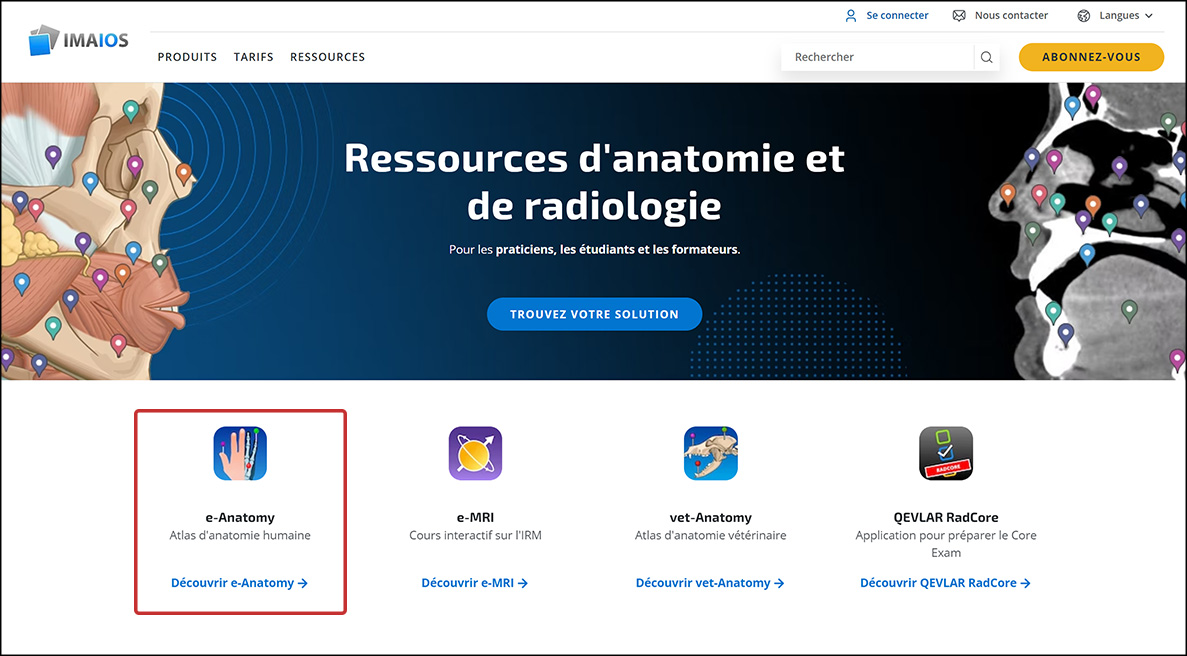The width and height of the screenshot is (1187, 656).
Task: Expand the Langues dropdown chevron
Action: tap(1149, 16)
